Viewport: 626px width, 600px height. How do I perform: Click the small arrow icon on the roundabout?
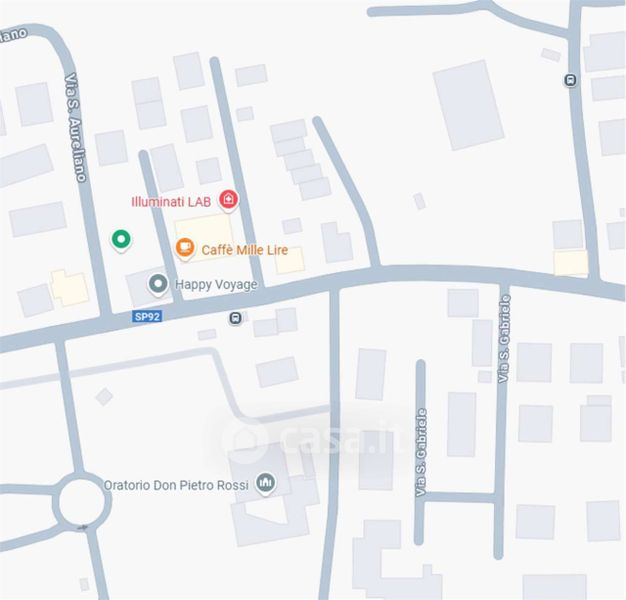pos(83,527)
